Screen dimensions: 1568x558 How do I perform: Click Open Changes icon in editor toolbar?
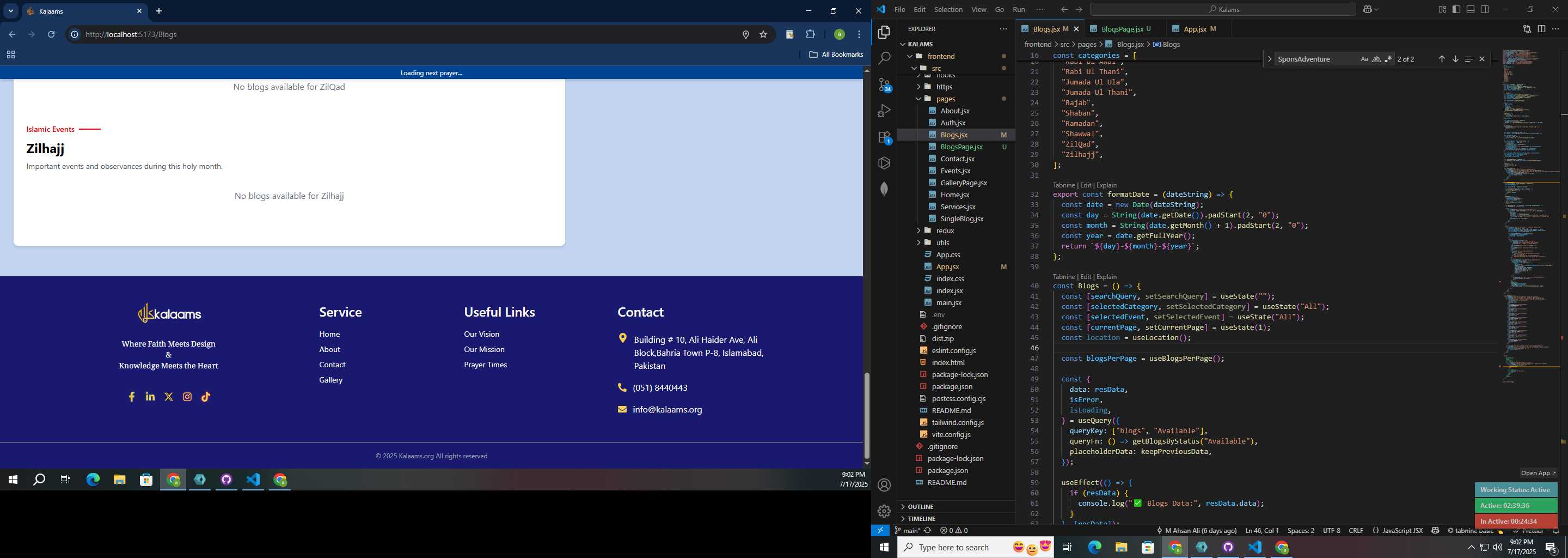(x=1527, y=29)
